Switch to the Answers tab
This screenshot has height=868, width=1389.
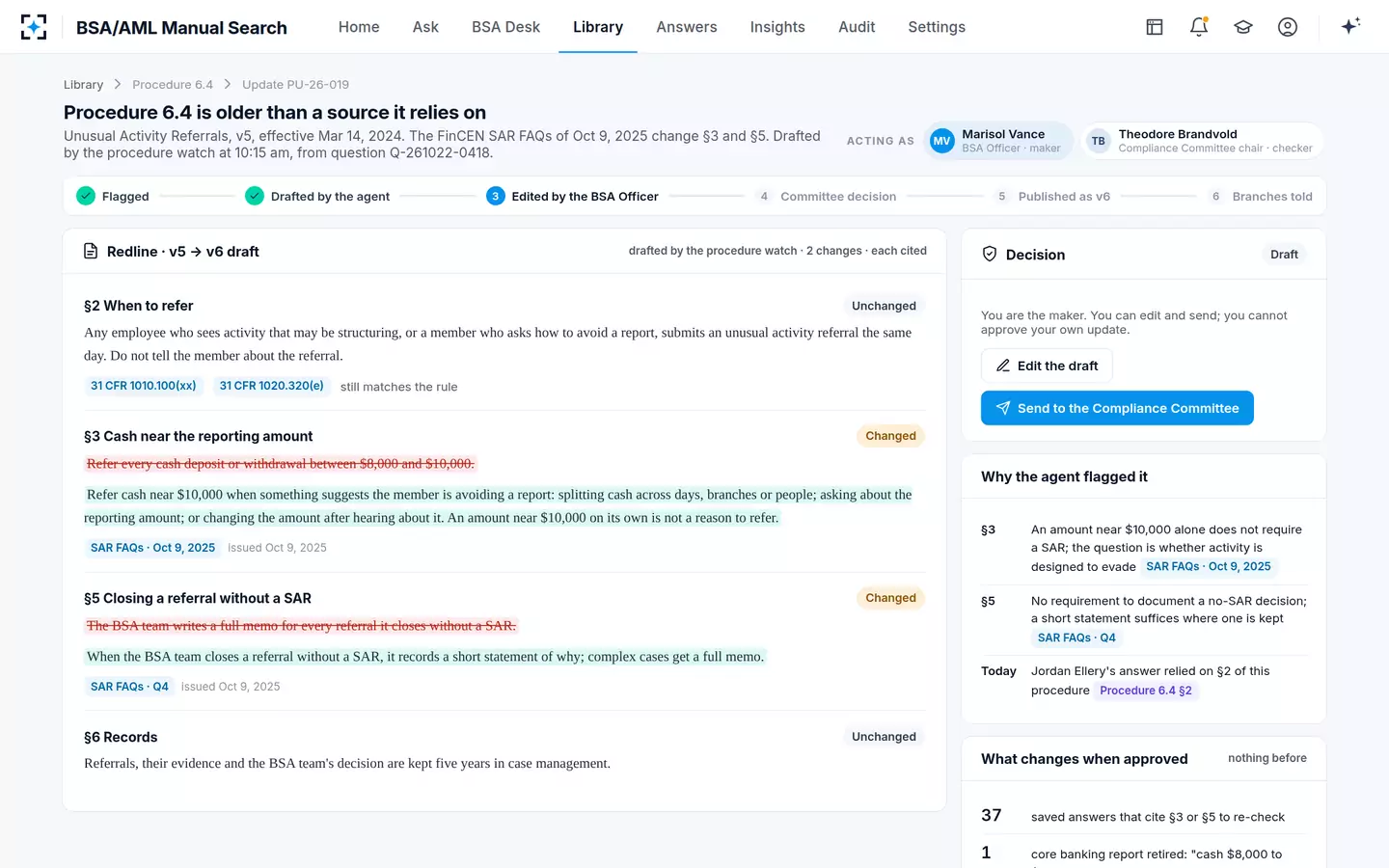click(x=687, y=27)
